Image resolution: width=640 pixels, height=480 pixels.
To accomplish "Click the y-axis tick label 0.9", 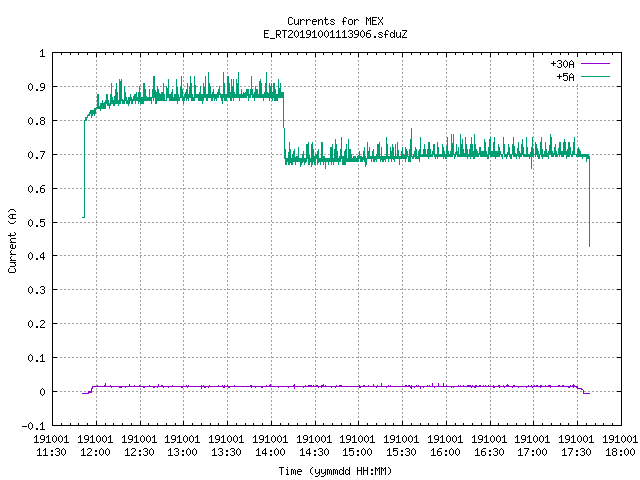I will pyautogui.click(x=36, y=87).
